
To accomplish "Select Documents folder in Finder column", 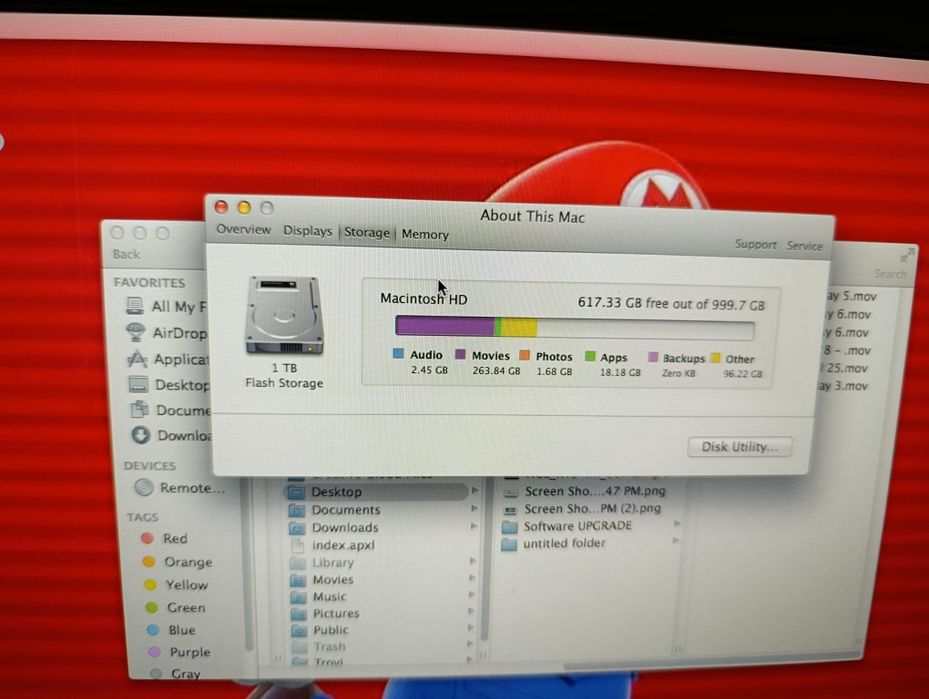I will pyautogui.click(x=335, y=509).
